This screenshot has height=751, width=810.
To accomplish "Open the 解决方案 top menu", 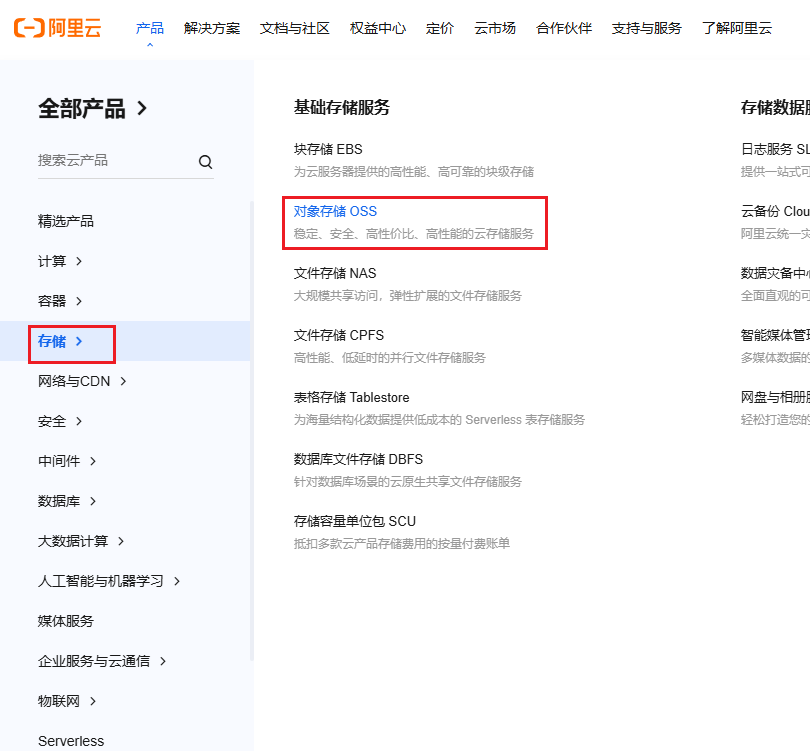I will [212, 28].
